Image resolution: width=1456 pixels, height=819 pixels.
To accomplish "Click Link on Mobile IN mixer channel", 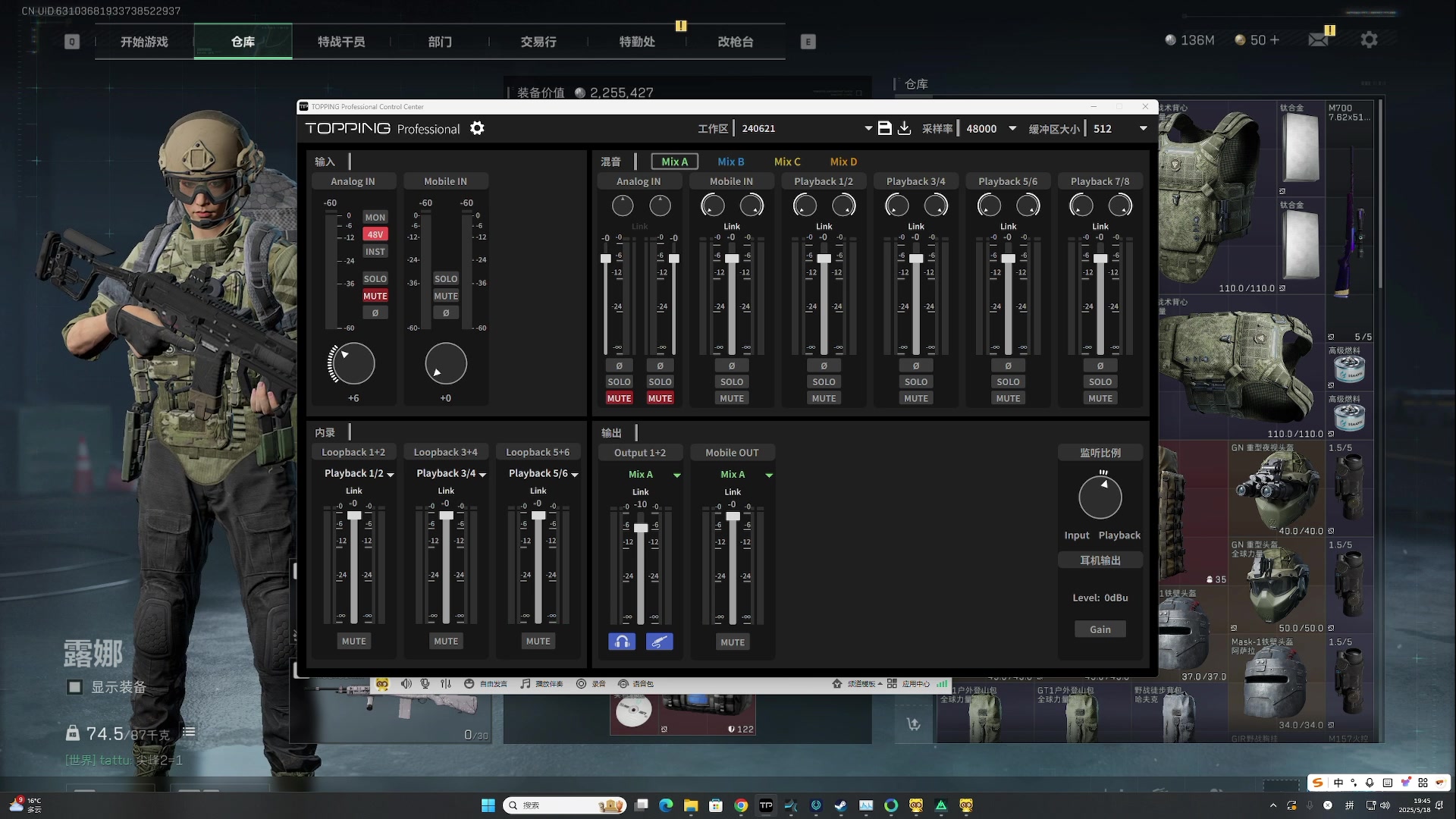I will click(x=731, y=226).
